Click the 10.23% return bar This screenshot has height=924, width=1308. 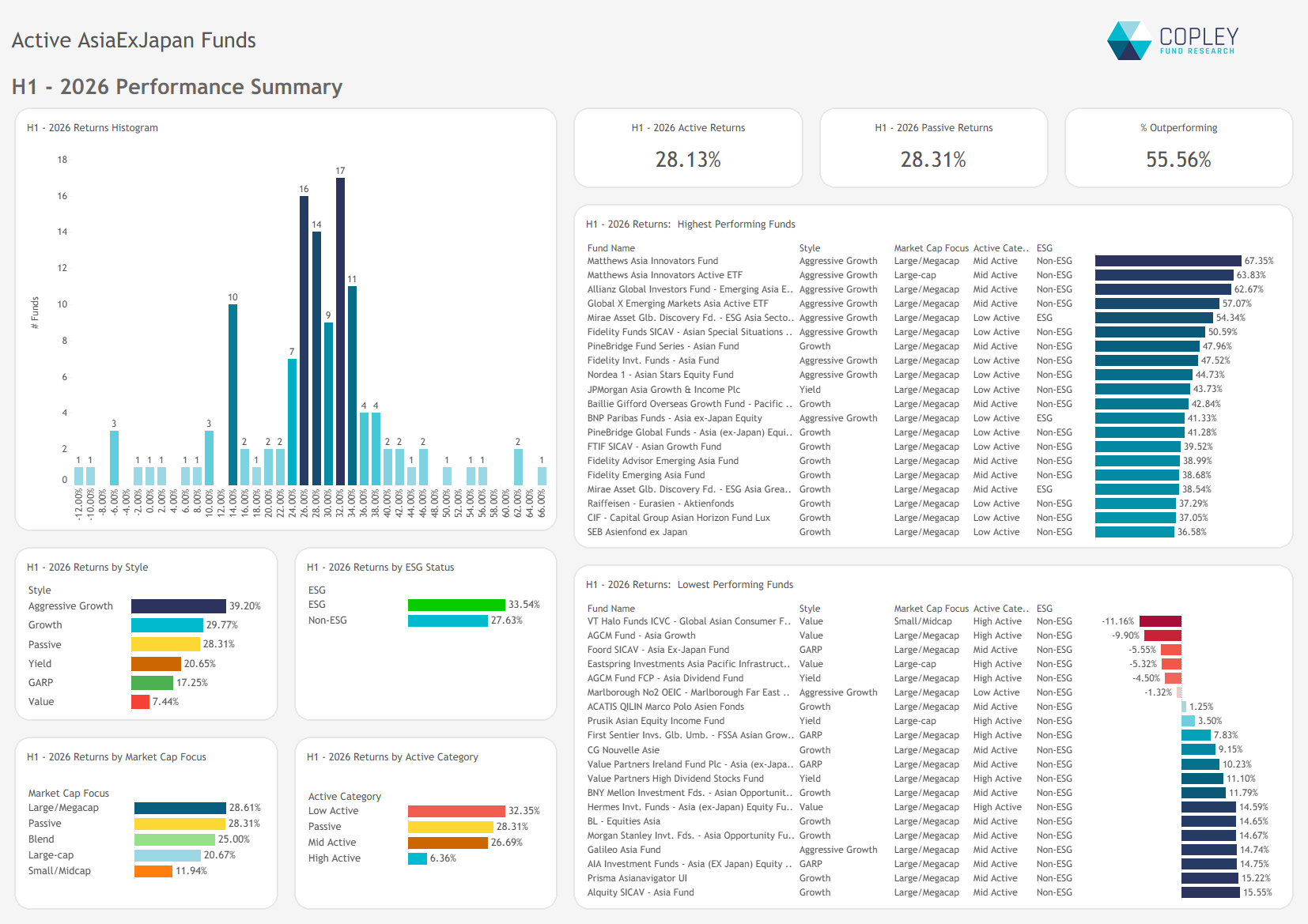click(x=1200, y=764)
